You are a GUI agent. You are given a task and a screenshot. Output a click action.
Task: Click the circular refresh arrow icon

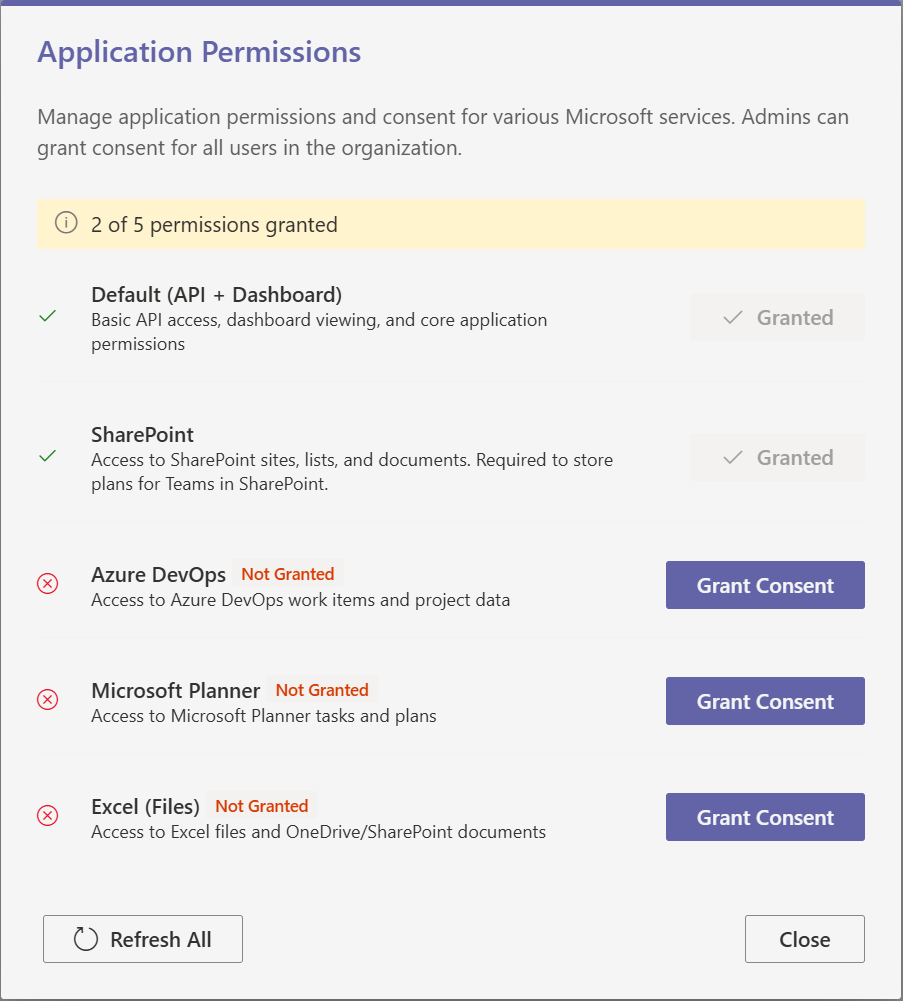(x=86, y=939)
